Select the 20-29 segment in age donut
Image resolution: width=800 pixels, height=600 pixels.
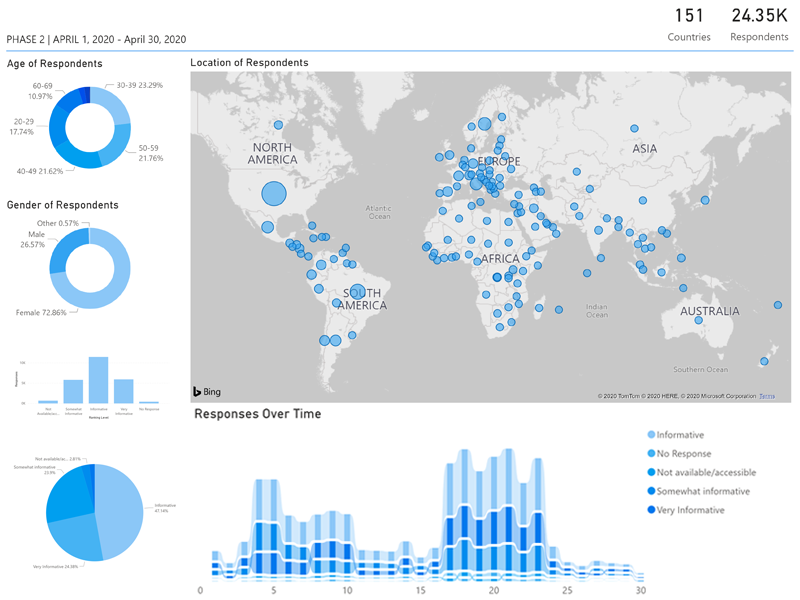tap(56, 128)
